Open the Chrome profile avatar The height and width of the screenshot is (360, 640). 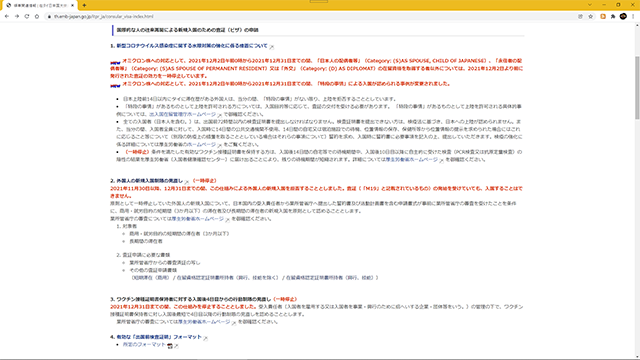pyautogui.click(x=623, y=16)
